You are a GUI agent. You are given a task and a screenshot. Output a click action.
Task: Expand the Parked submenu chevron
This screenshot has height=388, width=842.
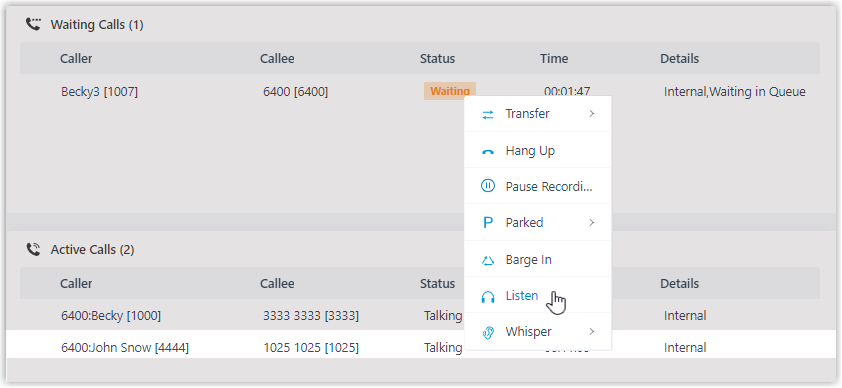pyautogui.click(x=592, y=223)
